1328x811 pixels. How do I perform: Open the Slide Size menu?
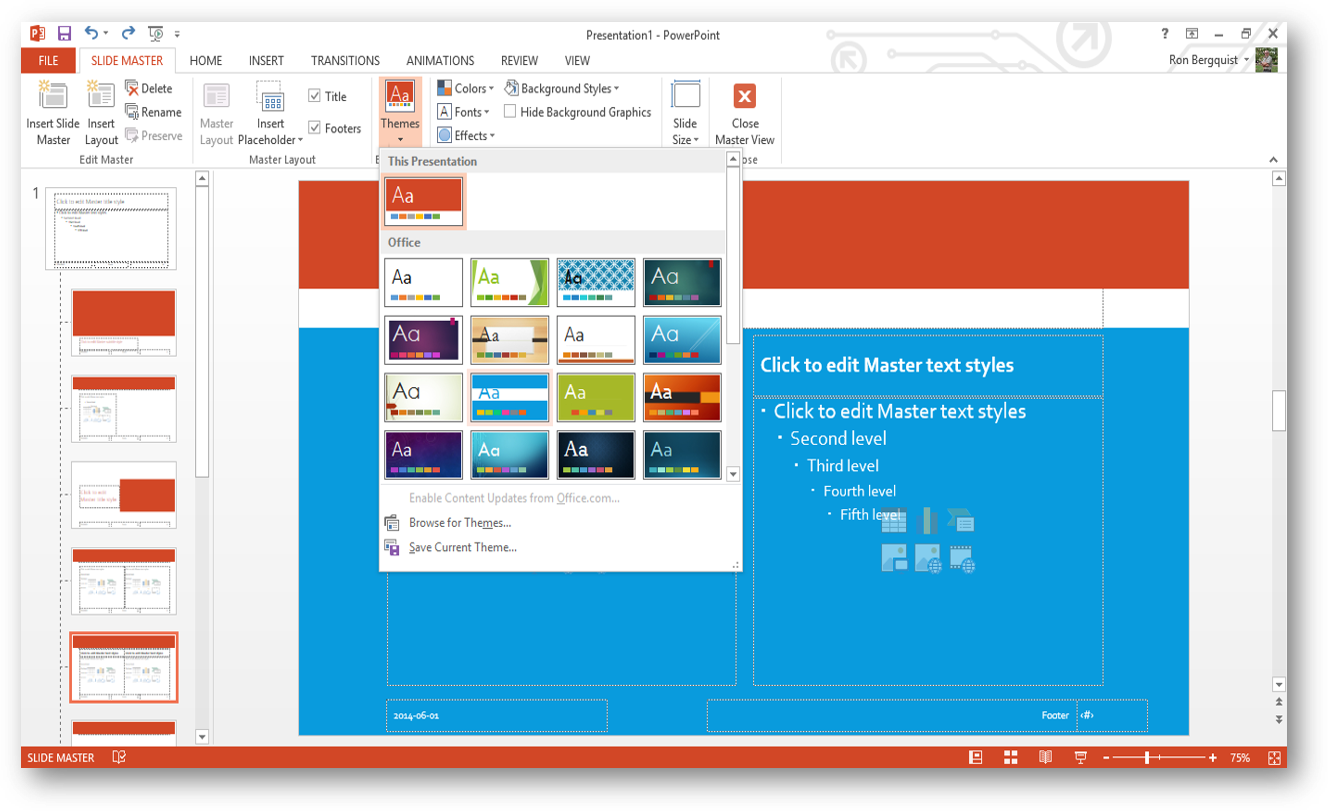[x=685, y=114]
